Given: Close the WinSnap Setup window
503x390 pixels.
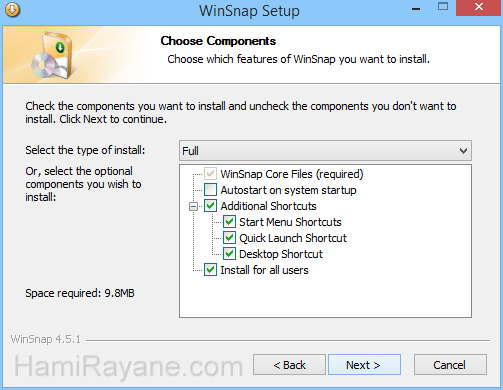Looking at the screenshot, I should [x=479, y=8].
